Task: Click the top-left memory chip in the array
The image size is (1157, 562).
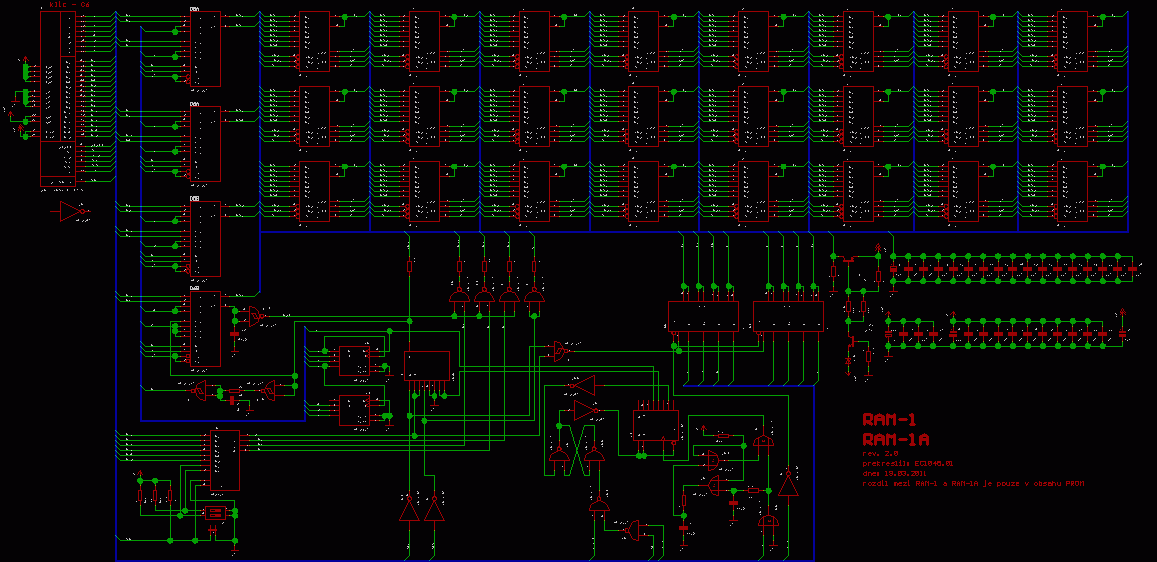Action: click(x=313, y=41)
